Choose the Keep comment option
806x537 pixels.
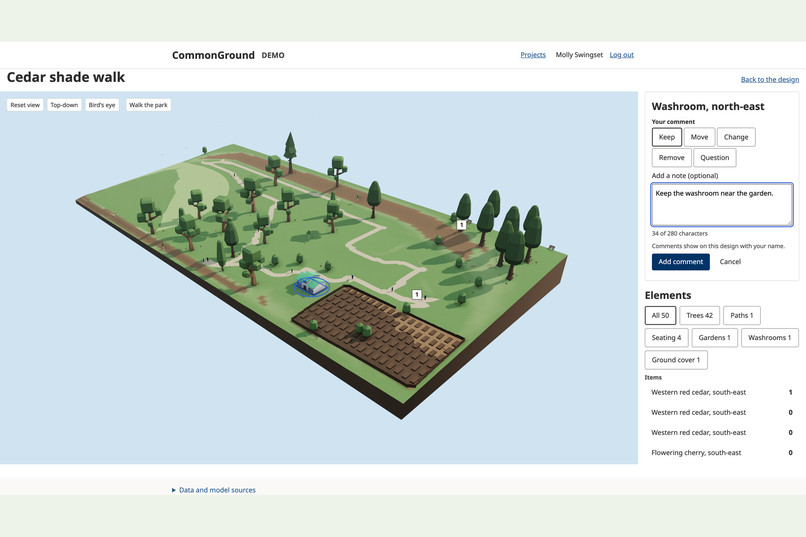click(x=667, y=137)
